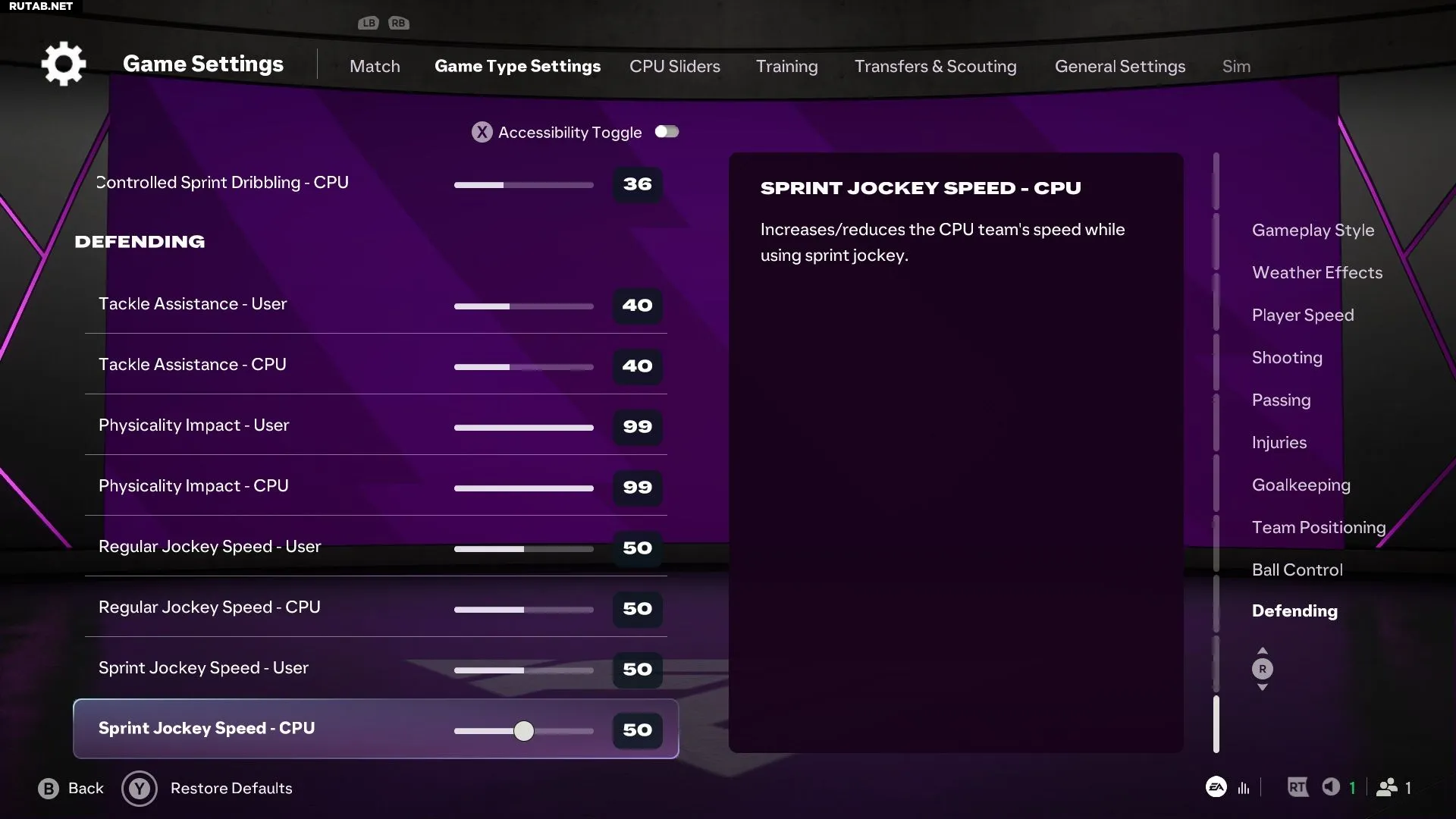This screenshot has width=1456, height=819.
Task: Click the players count icon
Action: [x=1387, y=787]
